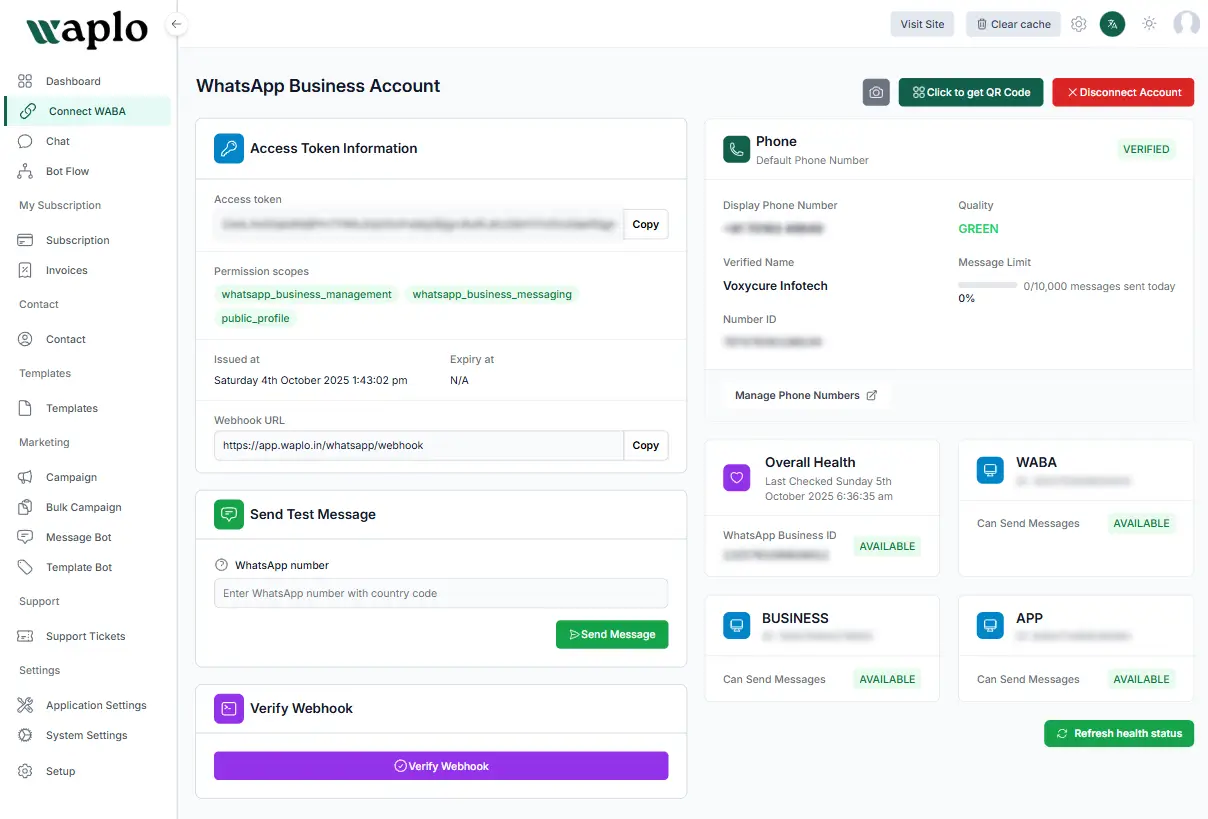Click to get QR Code

pyautogui.click(x=970, y=92)
